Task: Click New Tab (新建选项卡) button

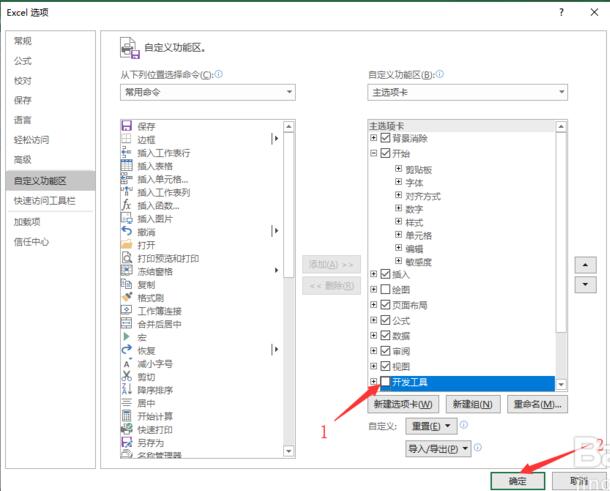Action: click(x=403, y=404)
